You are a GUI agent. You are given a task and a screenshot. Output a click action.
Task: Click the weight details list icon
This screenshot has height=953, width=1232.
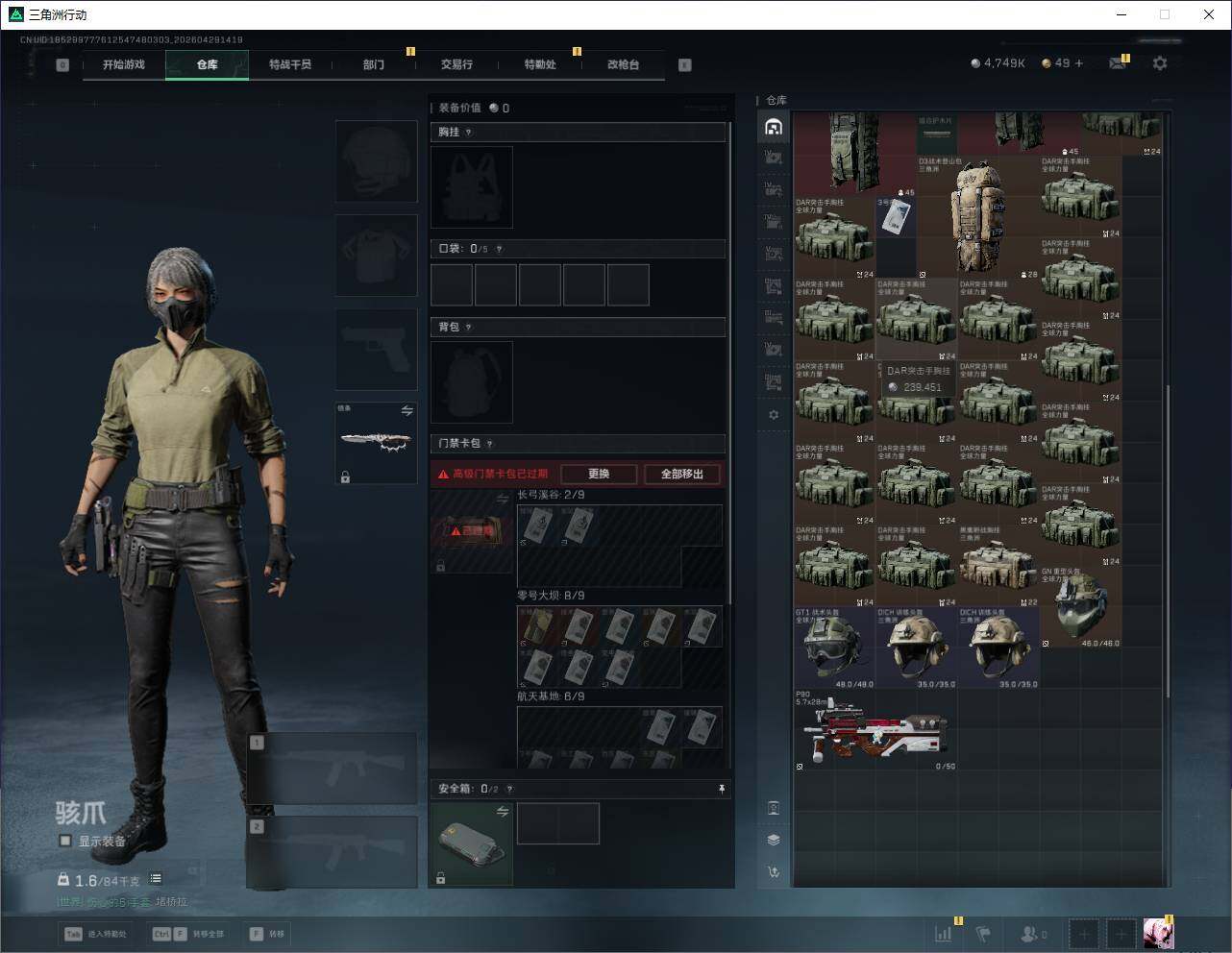click(156, 879)
